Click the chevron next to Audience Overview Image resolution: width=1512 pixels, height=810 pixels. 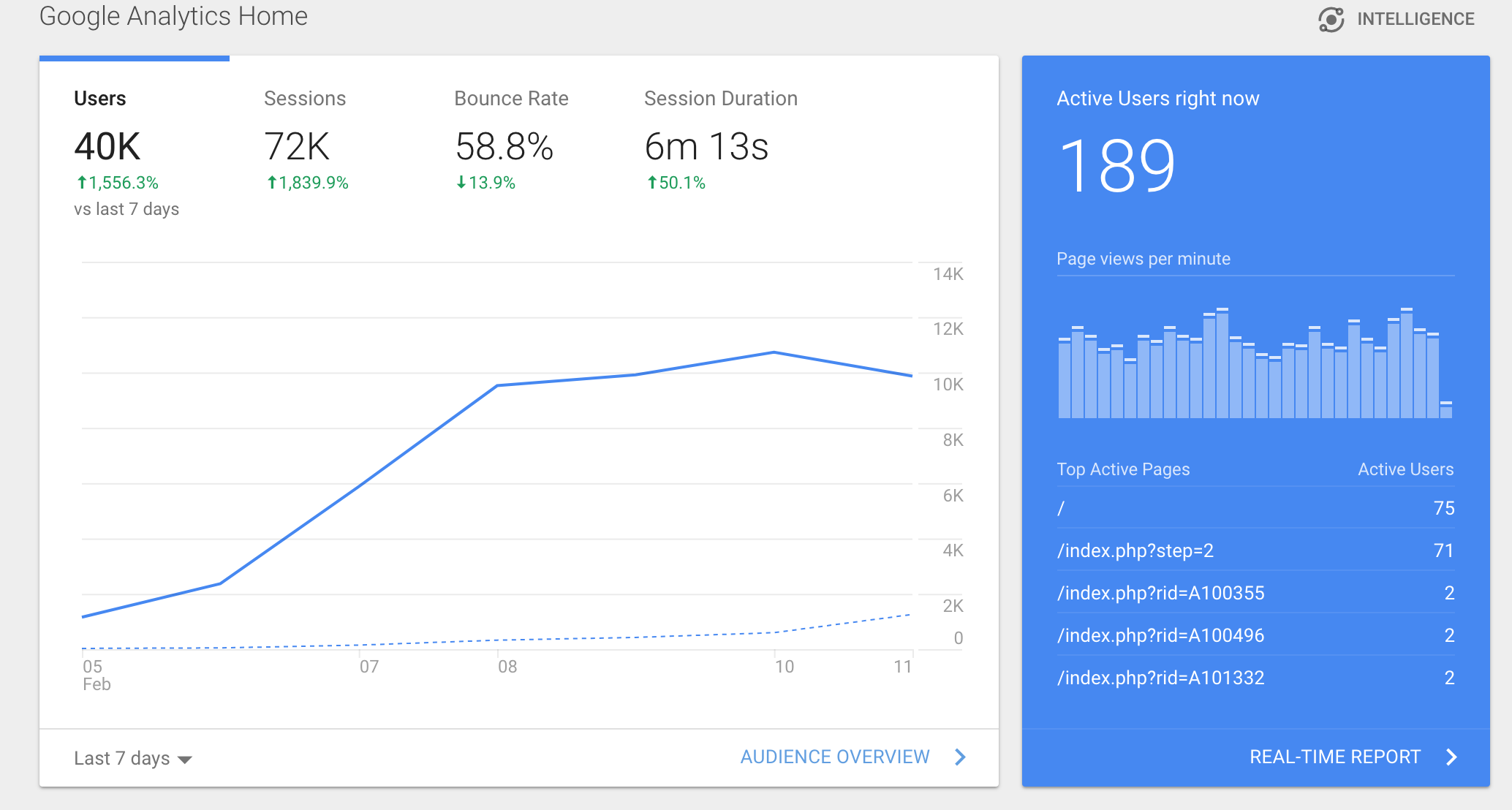pyautogui.click(x=961, y=757)
